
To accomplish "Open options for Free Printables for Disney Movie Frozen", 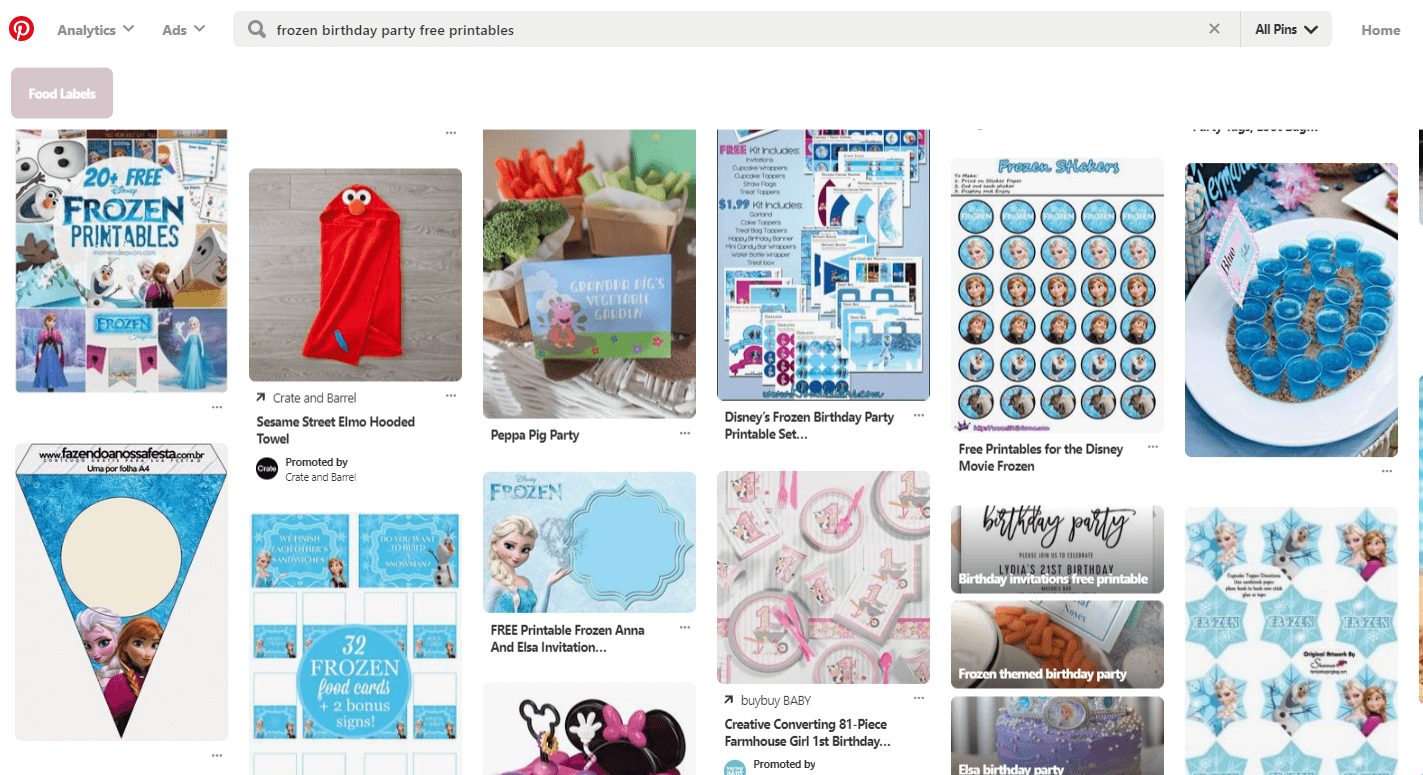I will (1153, 447).
